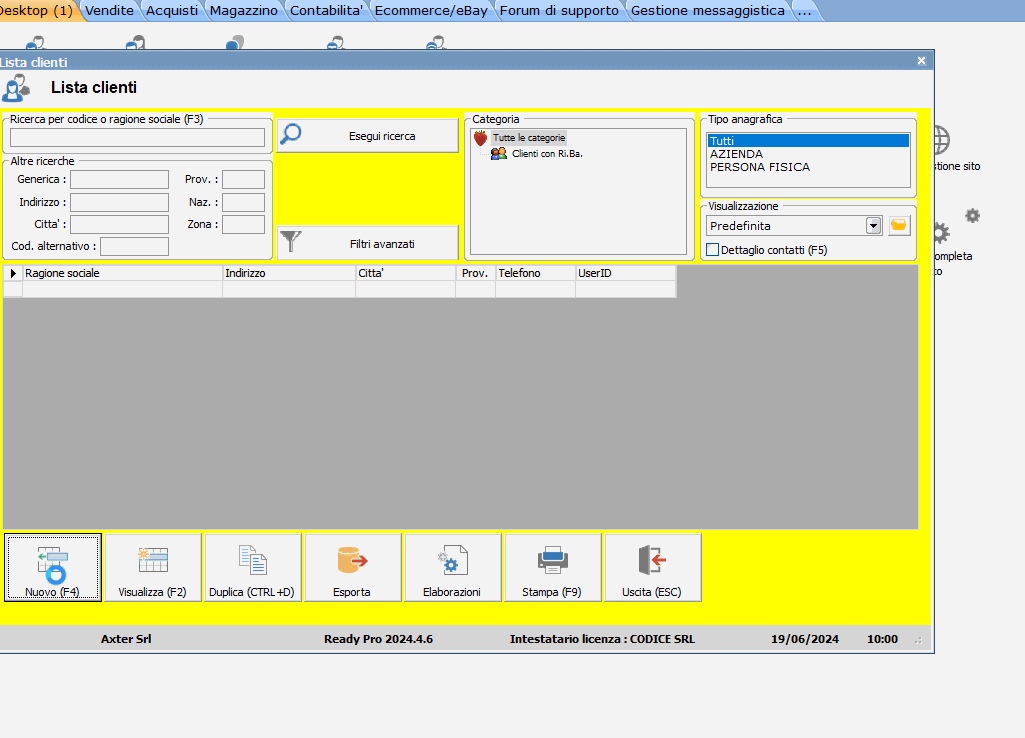Click the Generica search field
Image resolution: width=1025 pixels, height=738 pixels.
pyautogui.click(x=120, y=179)
